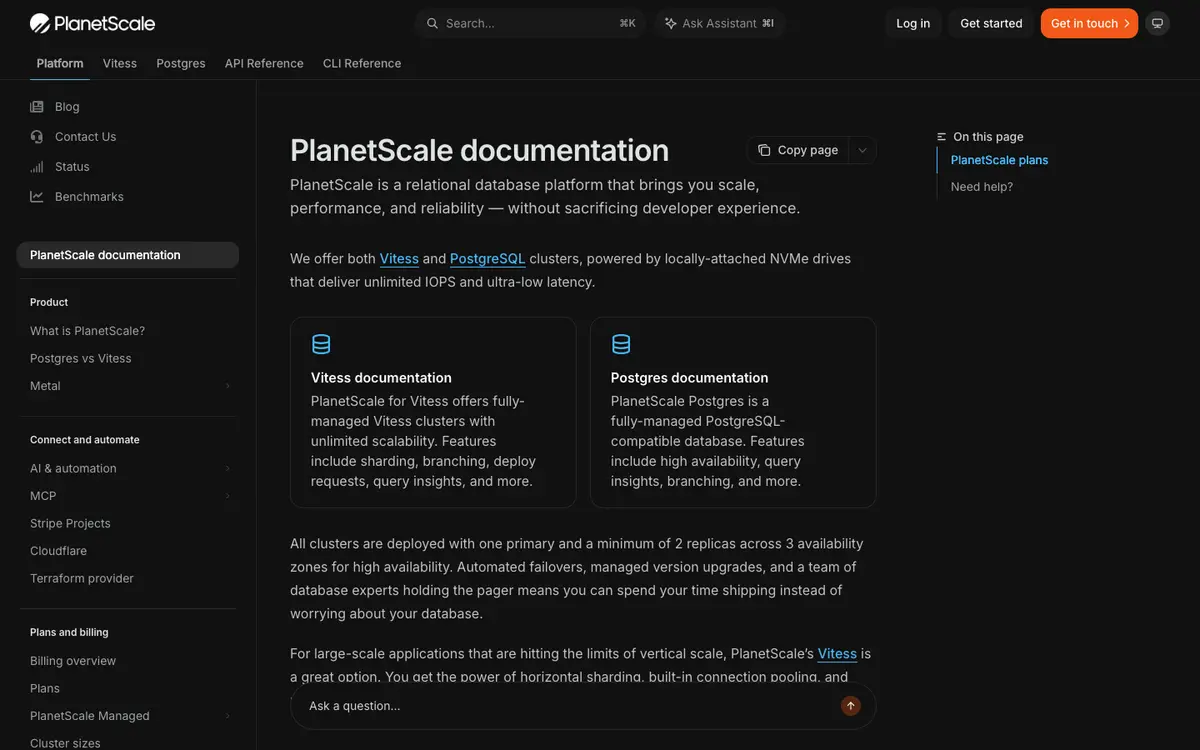Expand the Metal sidebar section
The width and height of the screenshot is (1200, 750).
click(x=228, y=386)
